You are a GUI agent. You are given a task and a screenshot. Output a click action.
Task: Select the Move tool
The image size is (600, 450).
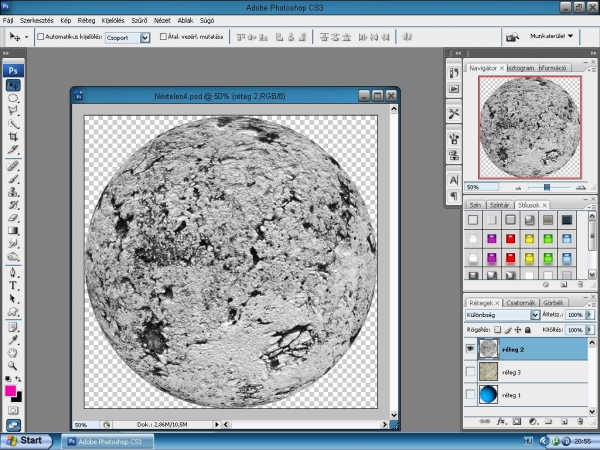[13, 85]
